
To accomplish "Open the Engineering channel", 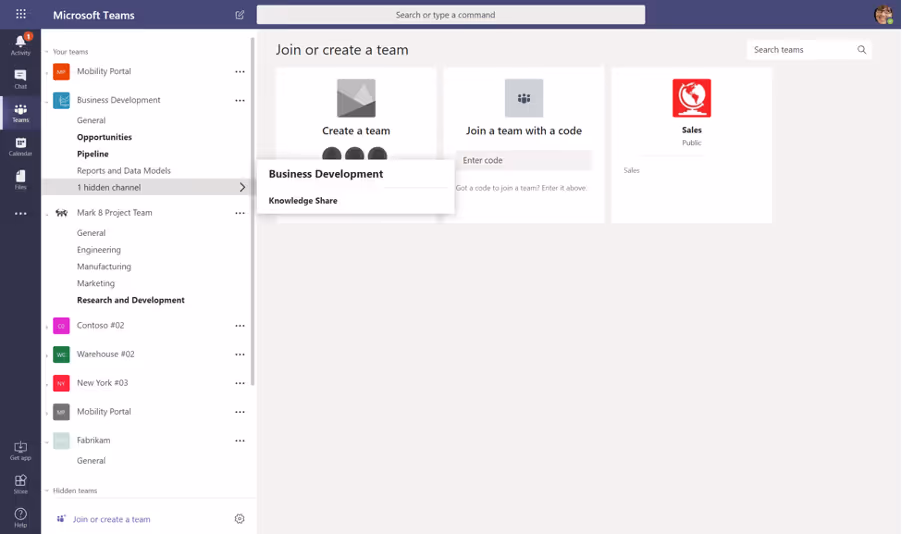I will point(98,250).
